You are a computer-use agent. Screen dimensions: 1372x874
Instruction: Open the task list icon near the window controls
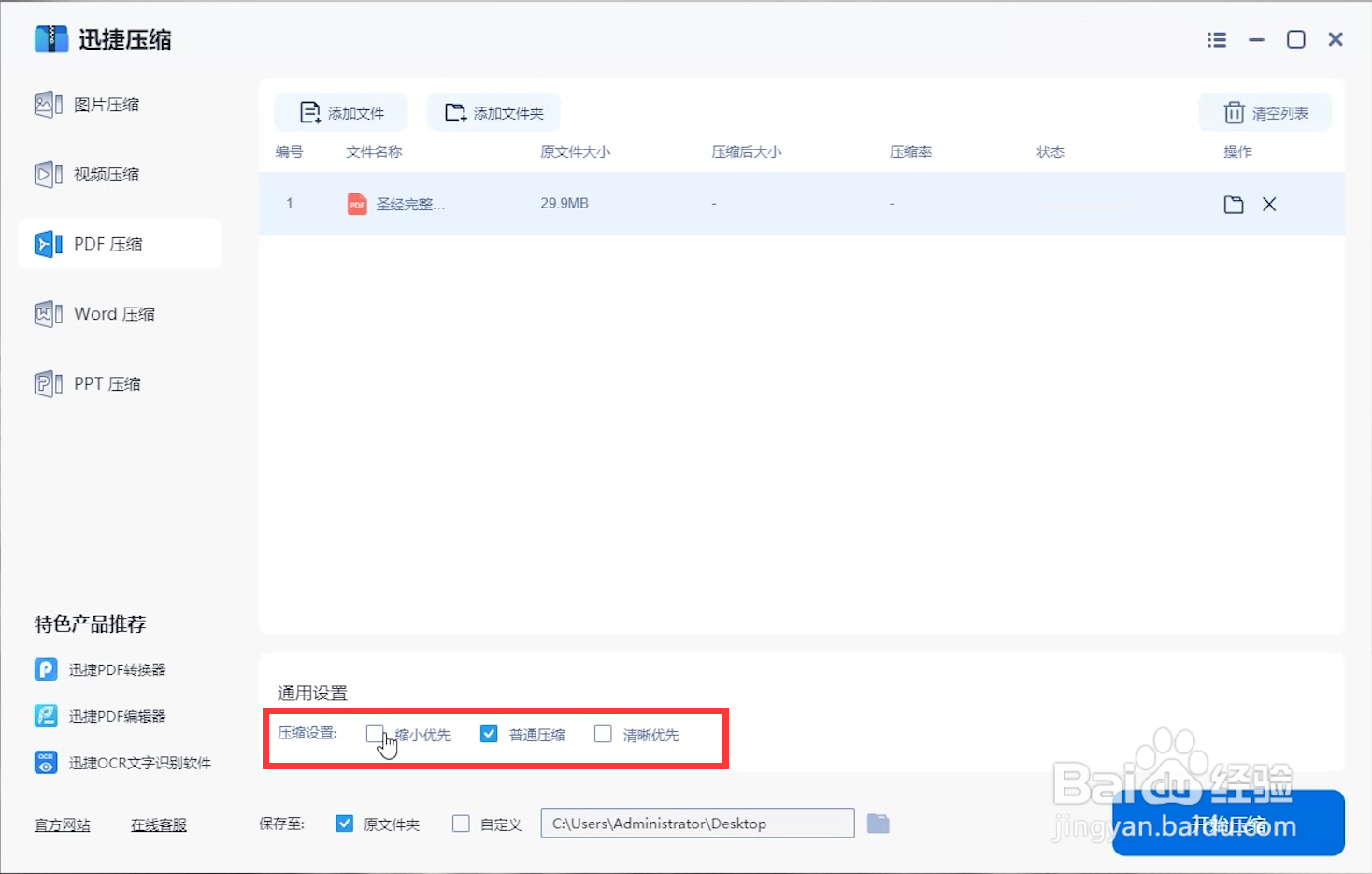pos(1216,39)
